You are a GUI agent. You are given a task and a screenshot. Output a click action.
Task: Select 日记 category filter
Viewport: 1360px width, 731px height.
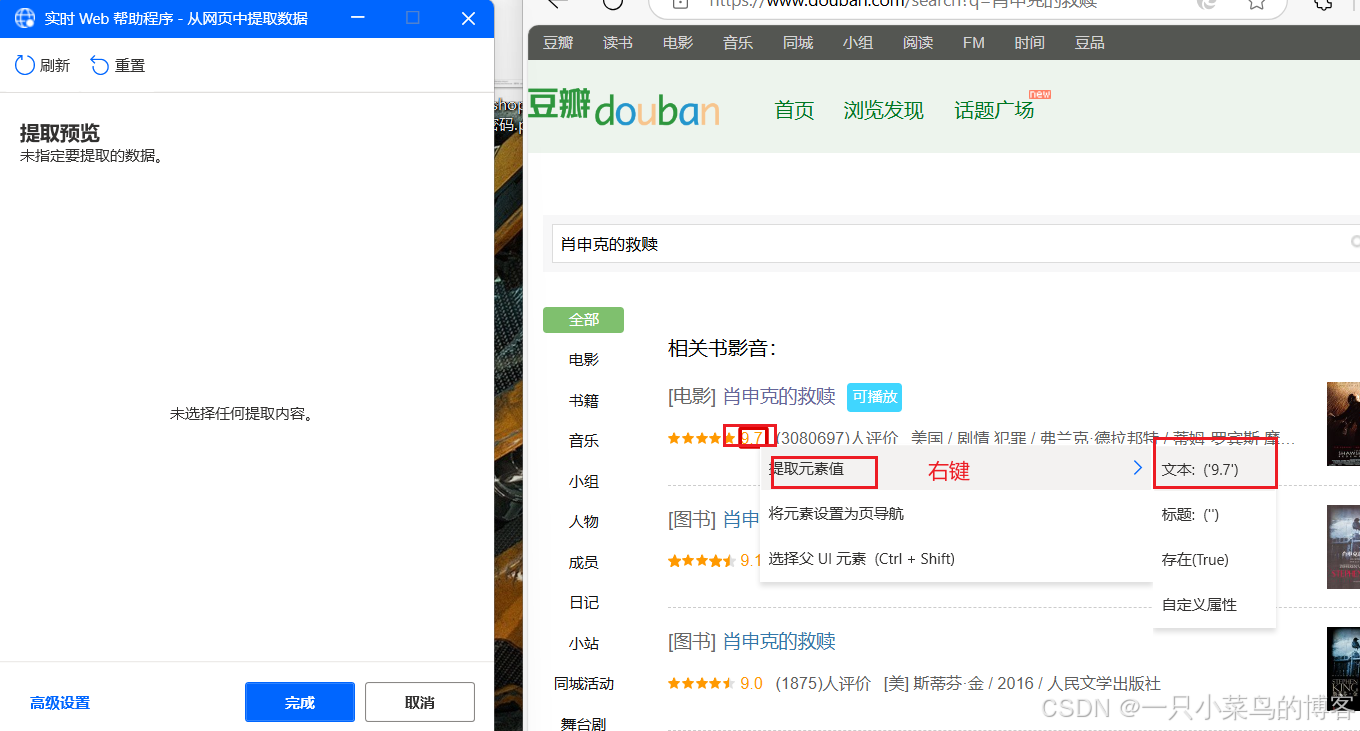(584, 602)
